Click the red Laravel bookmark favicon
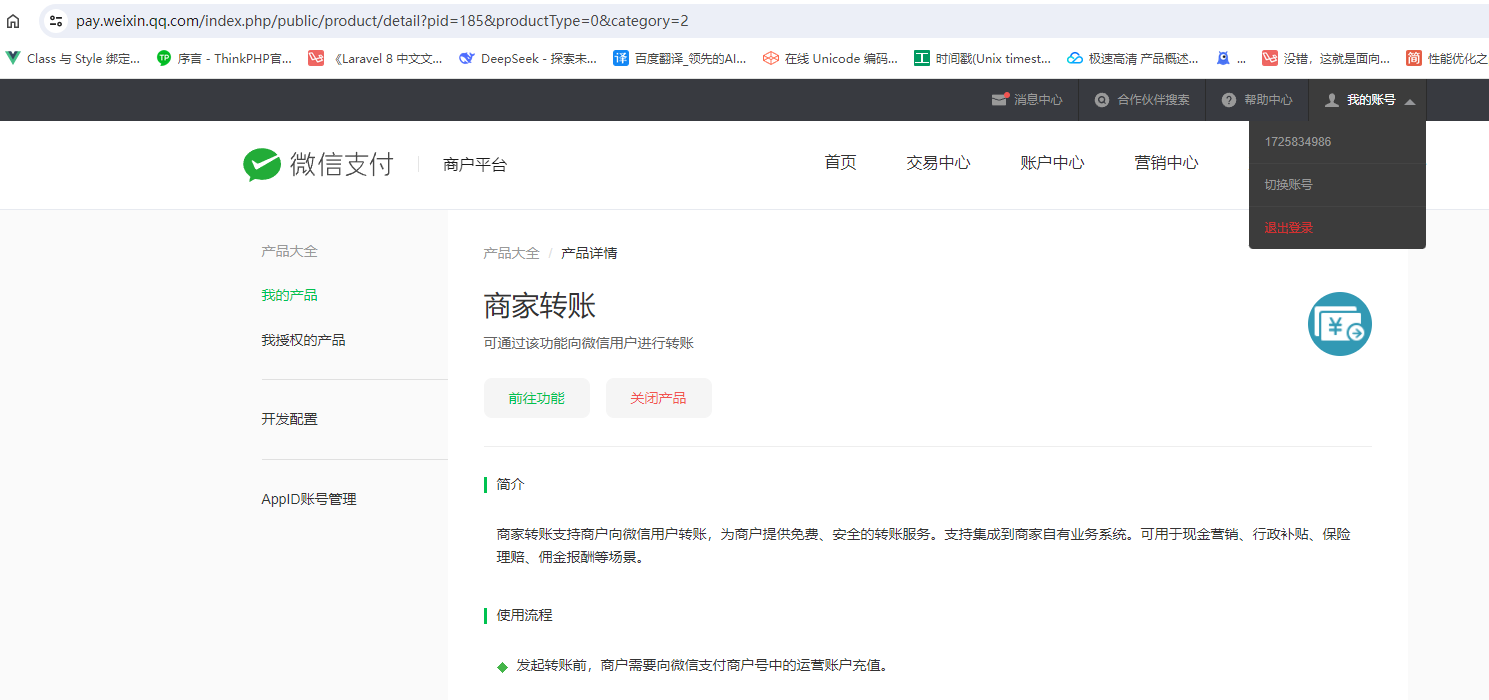The image size is (1489, 700). pos(316,58)
